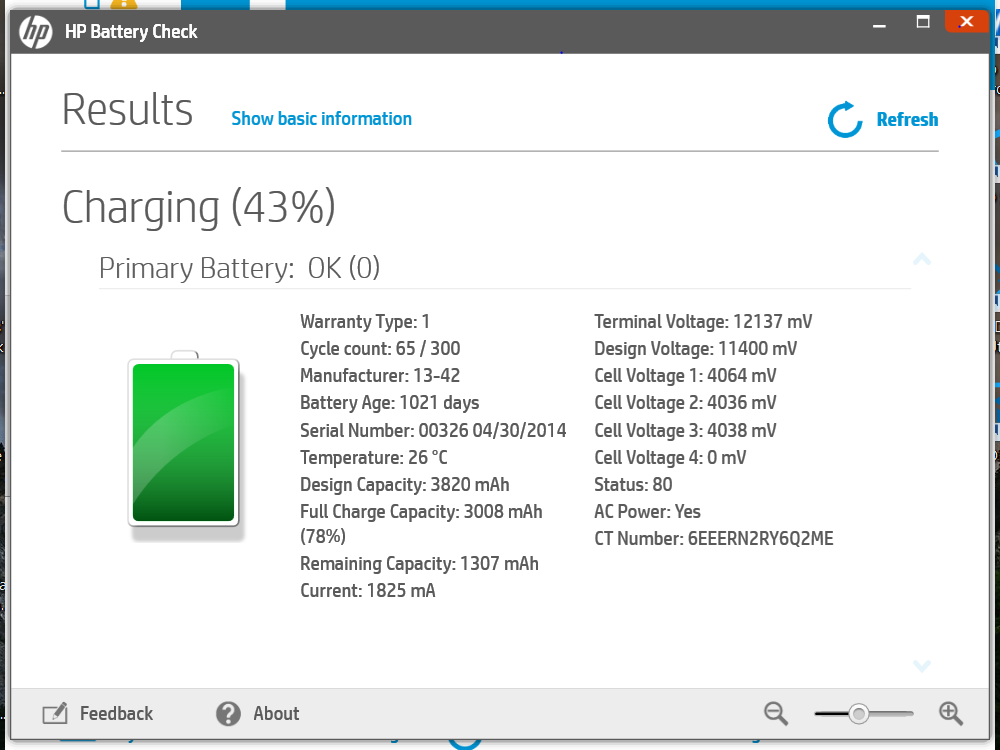This screenshot has height=750, width=1000.
Task: Click the zoom slider handle
Action: pyautogui.click(x=858, y=714)
